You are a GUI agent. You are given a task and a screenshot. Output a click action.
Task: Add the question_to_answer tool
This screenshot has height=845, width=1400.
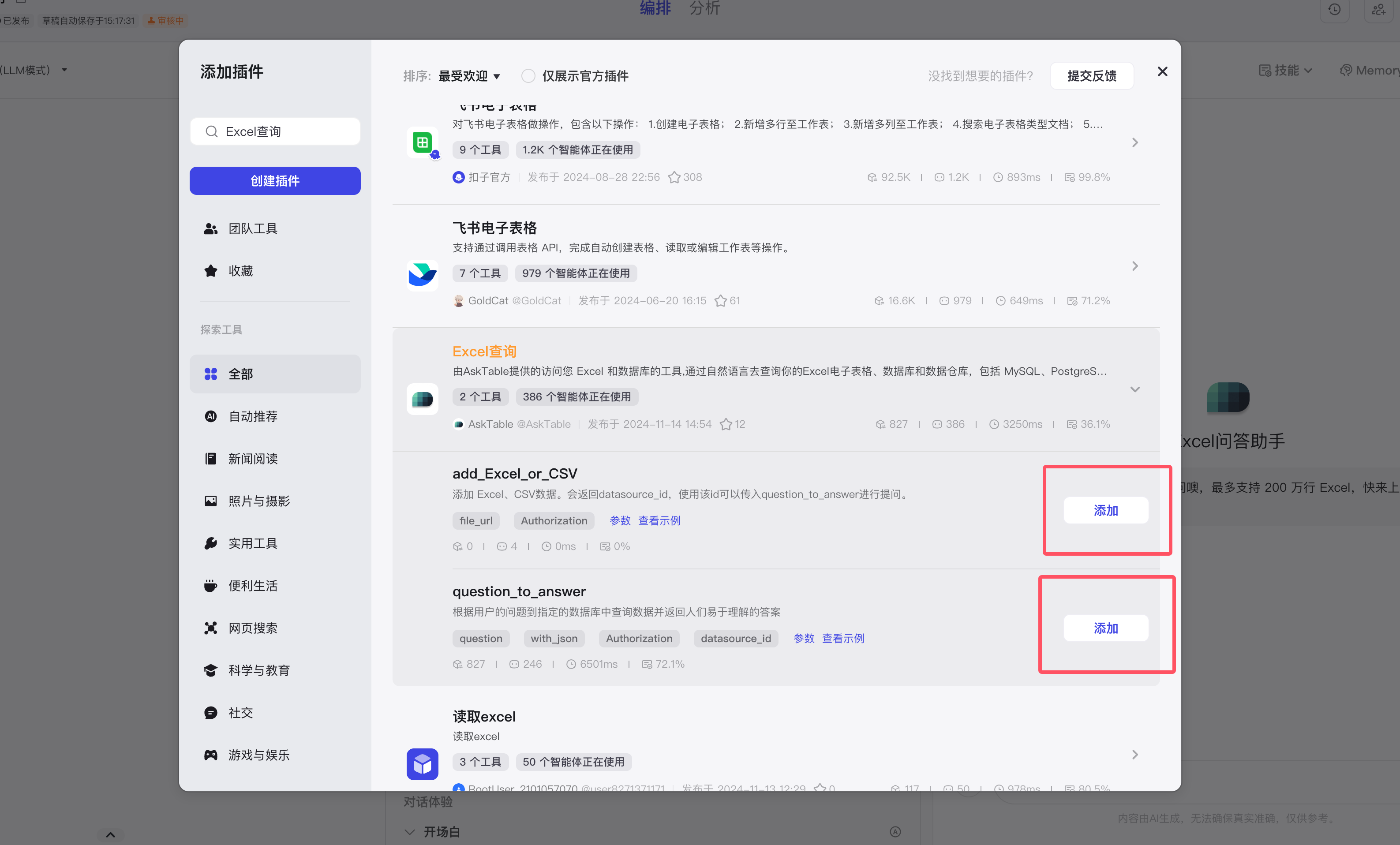(x=1106, y=628)
